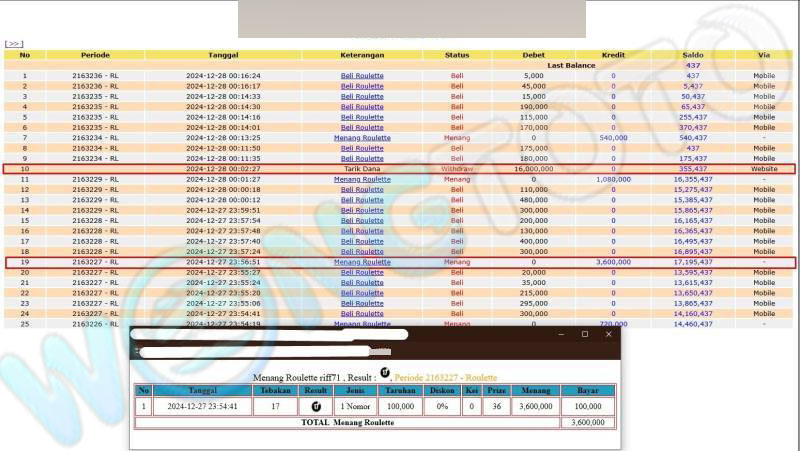Open Beli Roulette link in row 1
Screen dimensions: 800x451
coord(362,75)
